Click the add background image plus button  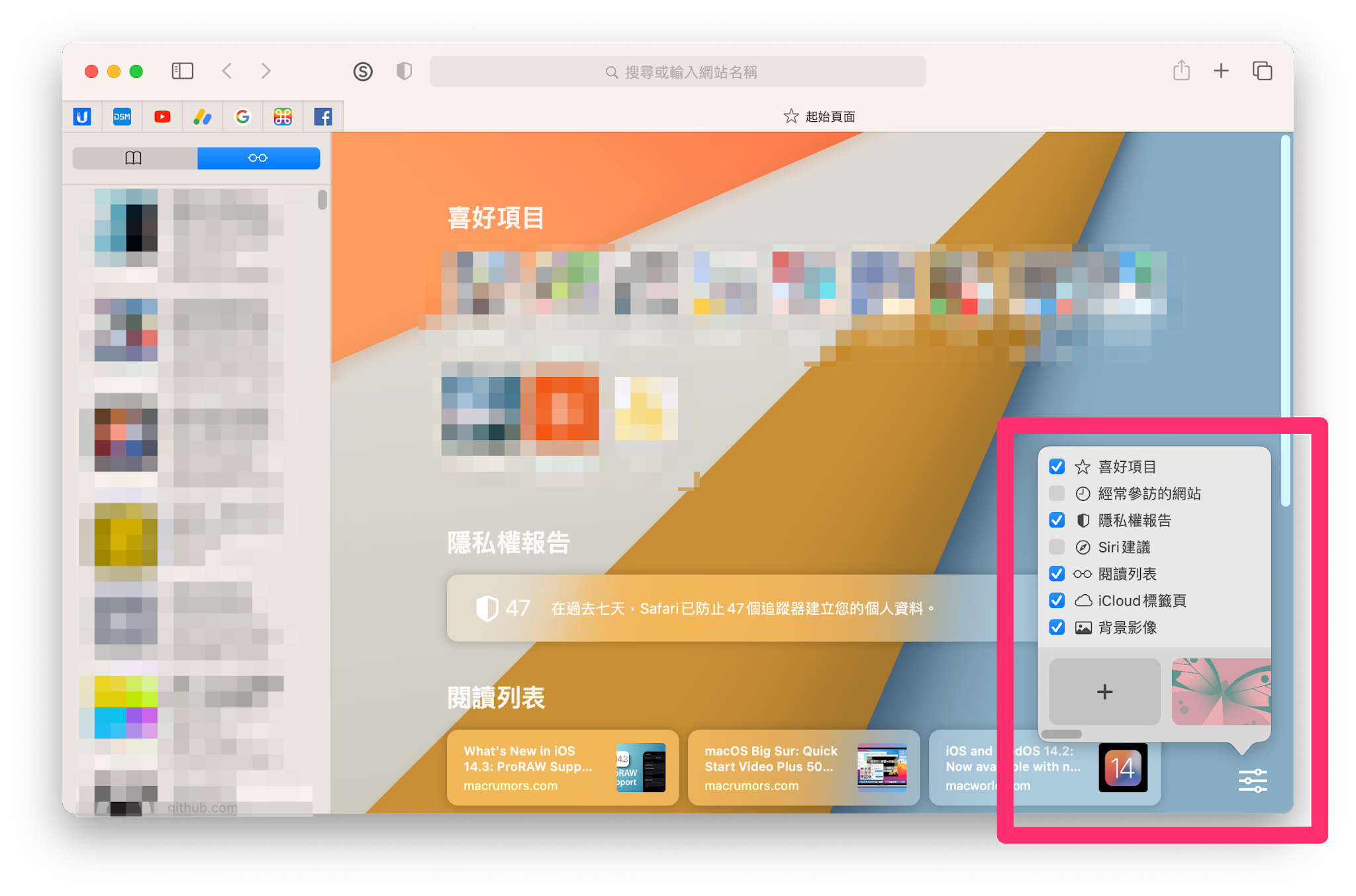1104,692
